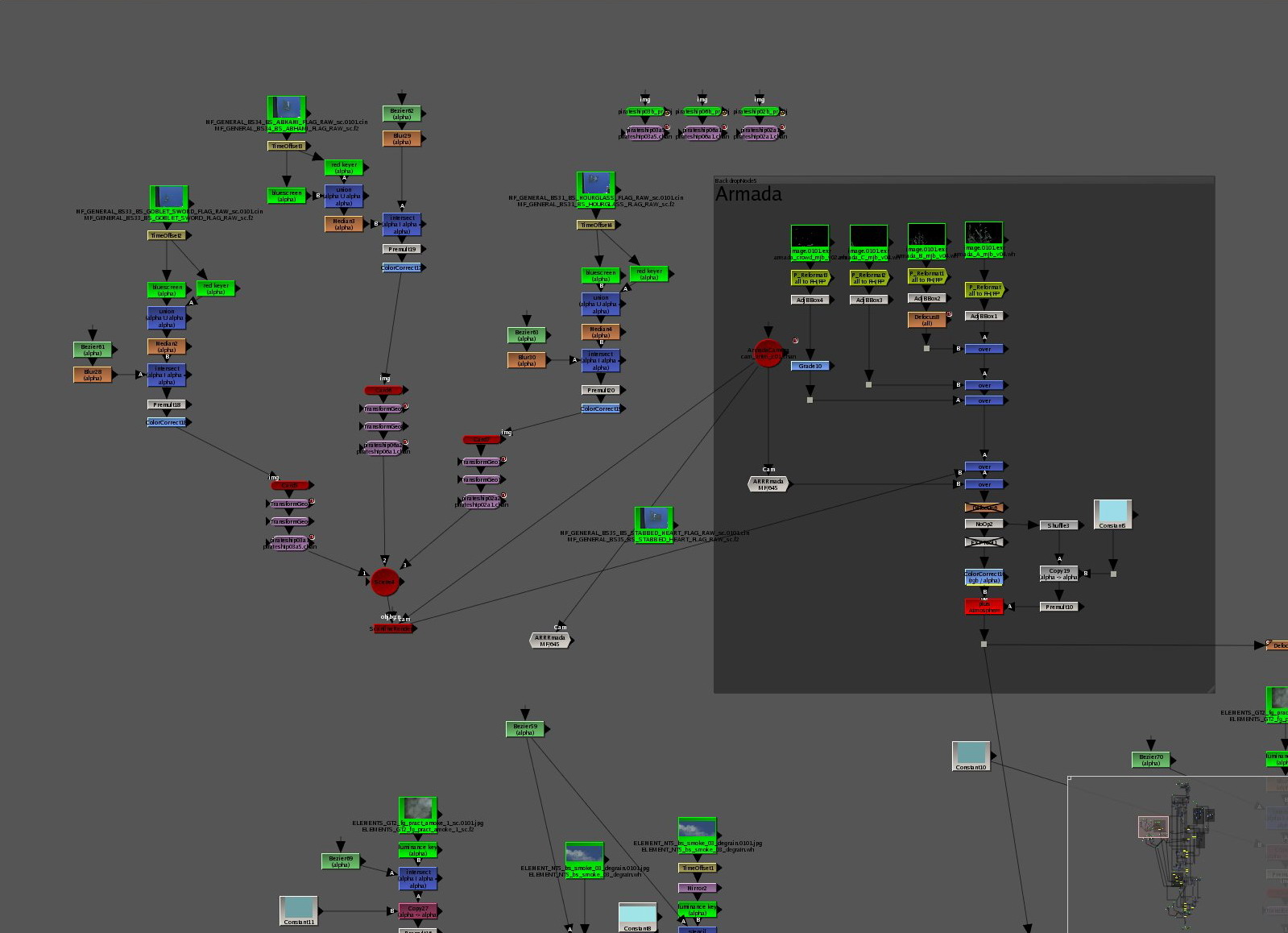Select the ABHAMI flag read node thumbnail
The image size is (1288, 933).
[x=286, y=107]
